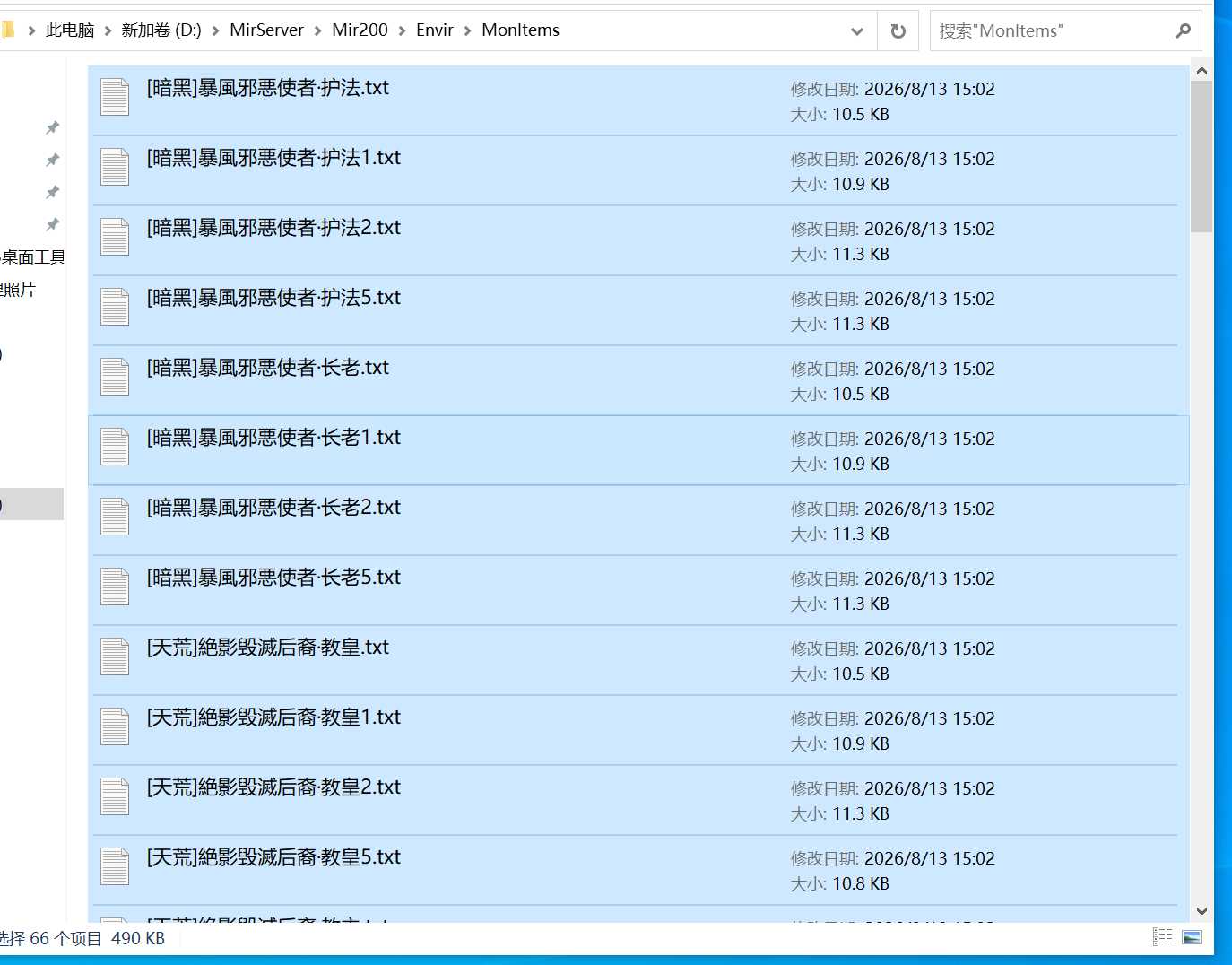Switch to large thumbnails view layout
This screenshot has height=965, width=1232.
pyautogui.click(x=1192, y=937)
